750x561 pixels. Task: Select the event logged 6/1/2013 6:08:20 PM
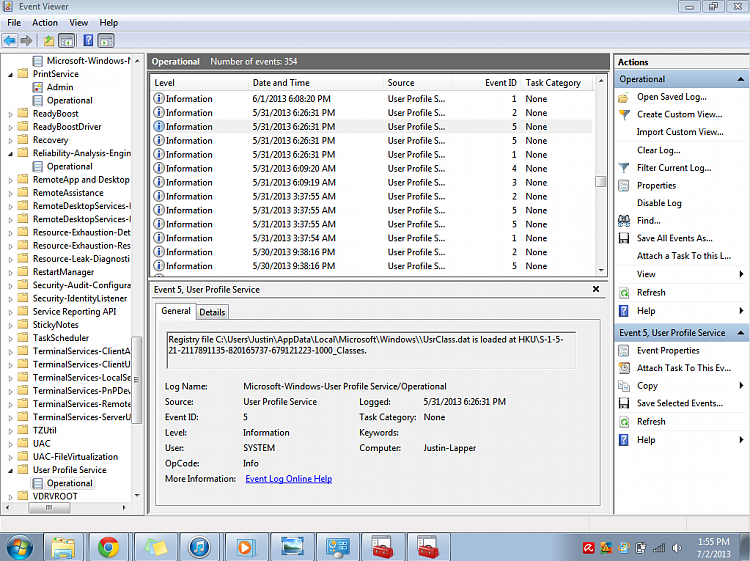pos(372,99)
